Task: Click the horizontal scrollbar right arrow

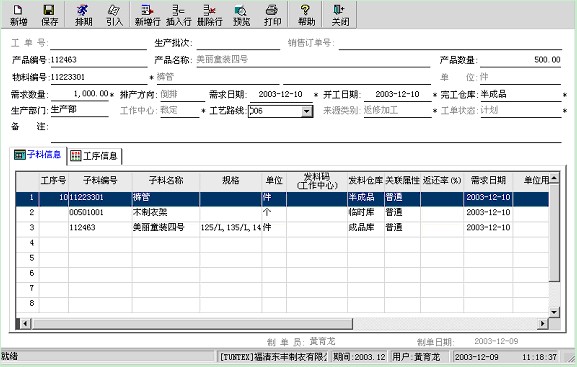Action: tap(542, 324)
